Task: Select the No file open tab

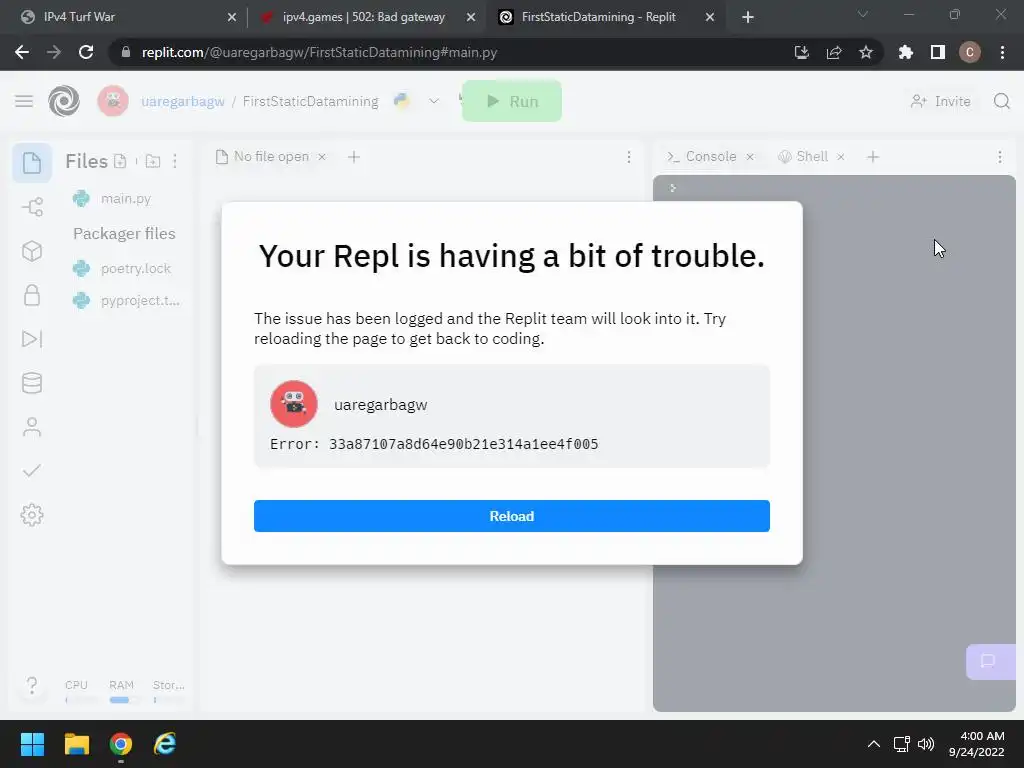Action: tap(271, 157)
